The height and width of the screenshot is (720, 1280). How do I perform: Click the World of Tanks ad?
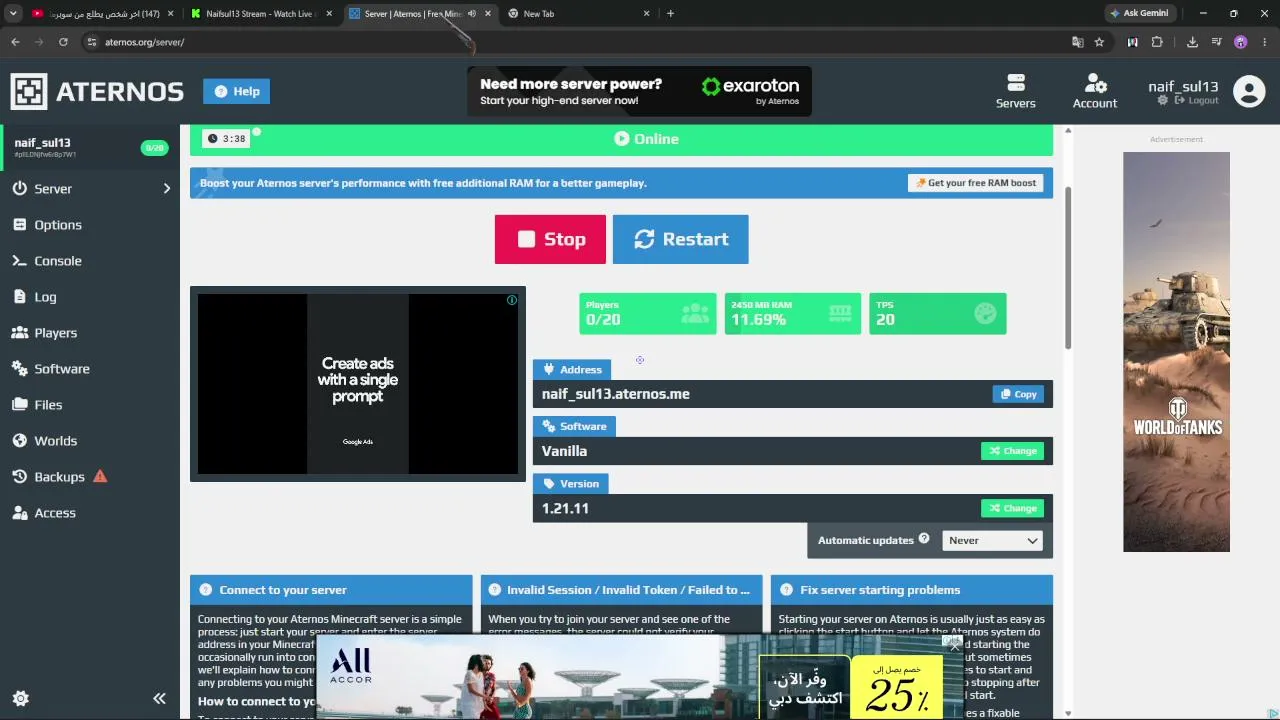click(x=1176, y=352)
